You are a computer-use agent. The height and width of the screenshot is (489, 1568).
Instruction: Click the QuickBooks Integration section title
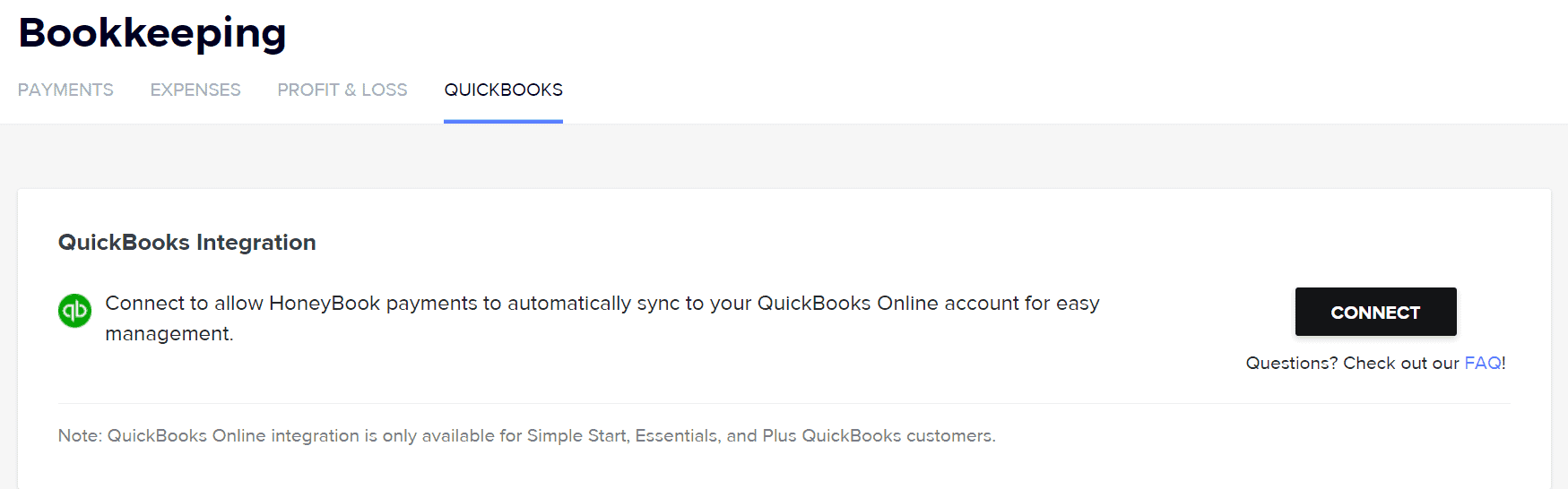[x=186, y=243]
